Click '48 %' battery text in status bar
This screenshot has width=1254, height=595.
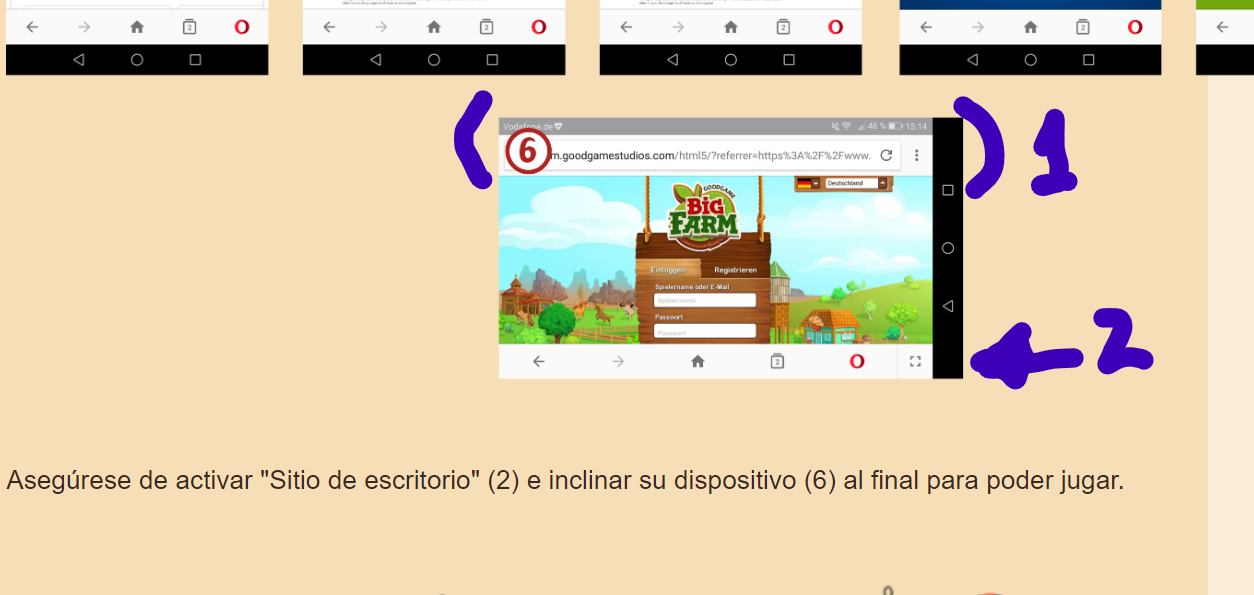click(x=877, y=127)
